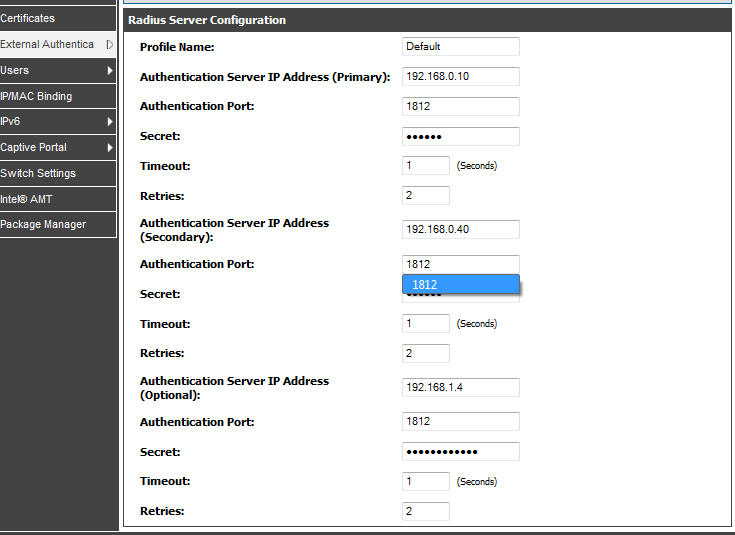Expand the Users submenu

click(x=109, y=70)
